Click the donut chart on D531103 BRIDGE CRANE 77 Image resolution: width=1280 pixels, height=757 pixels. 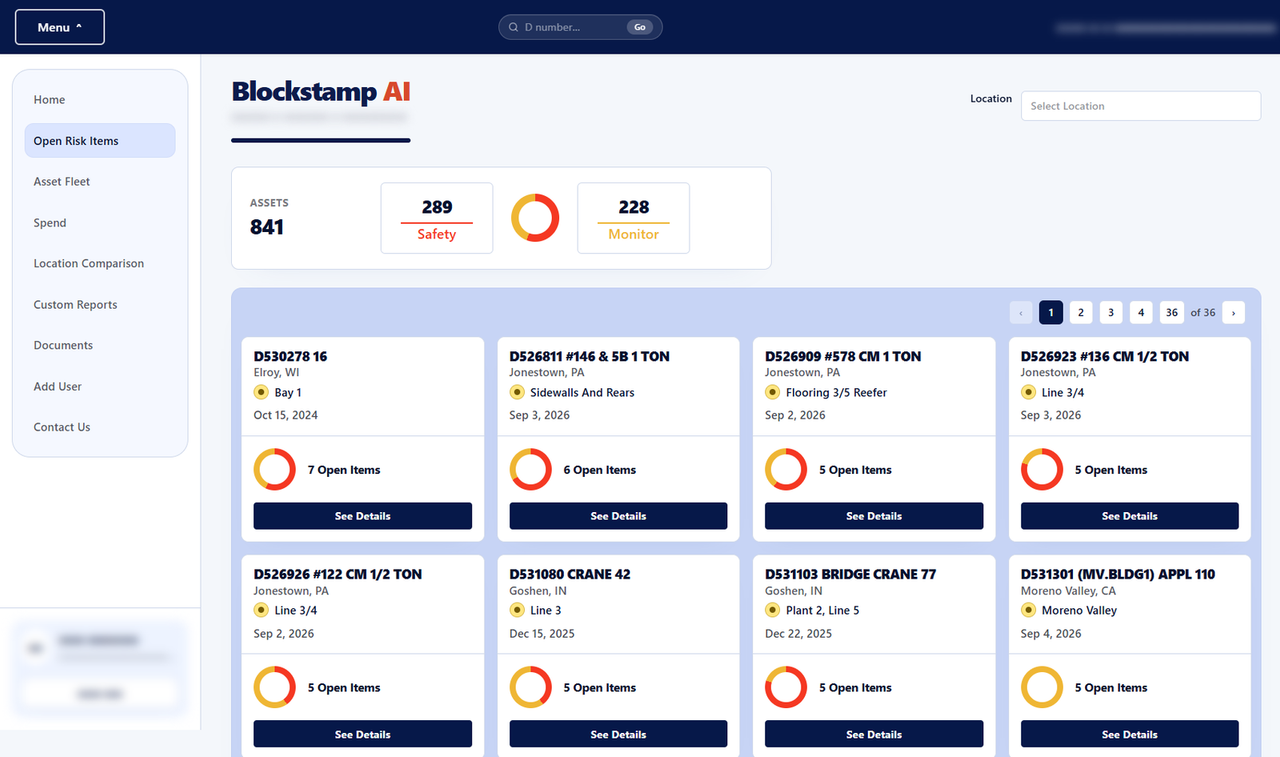click(x=786, y=688)
